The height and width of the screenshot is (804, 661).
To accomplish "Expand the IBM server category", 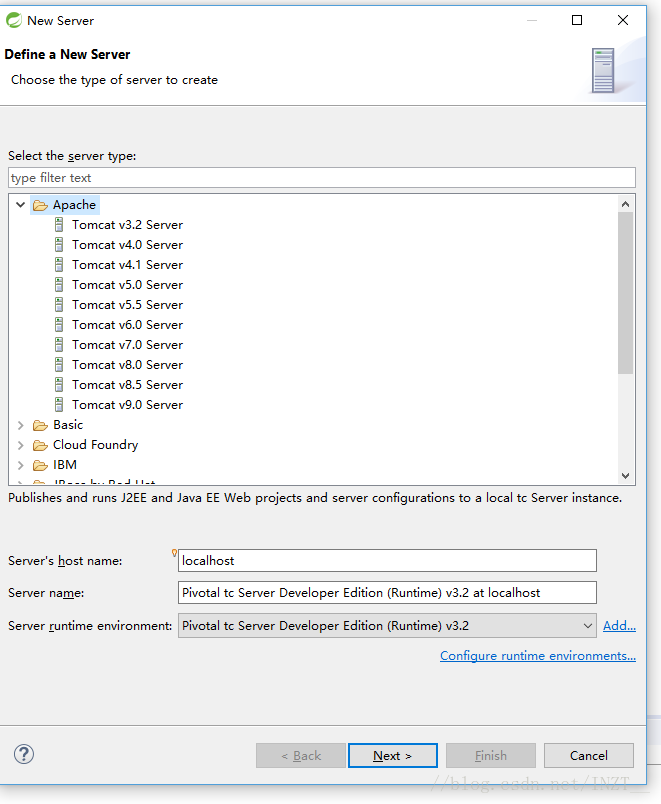I will [x=21, y=465].
